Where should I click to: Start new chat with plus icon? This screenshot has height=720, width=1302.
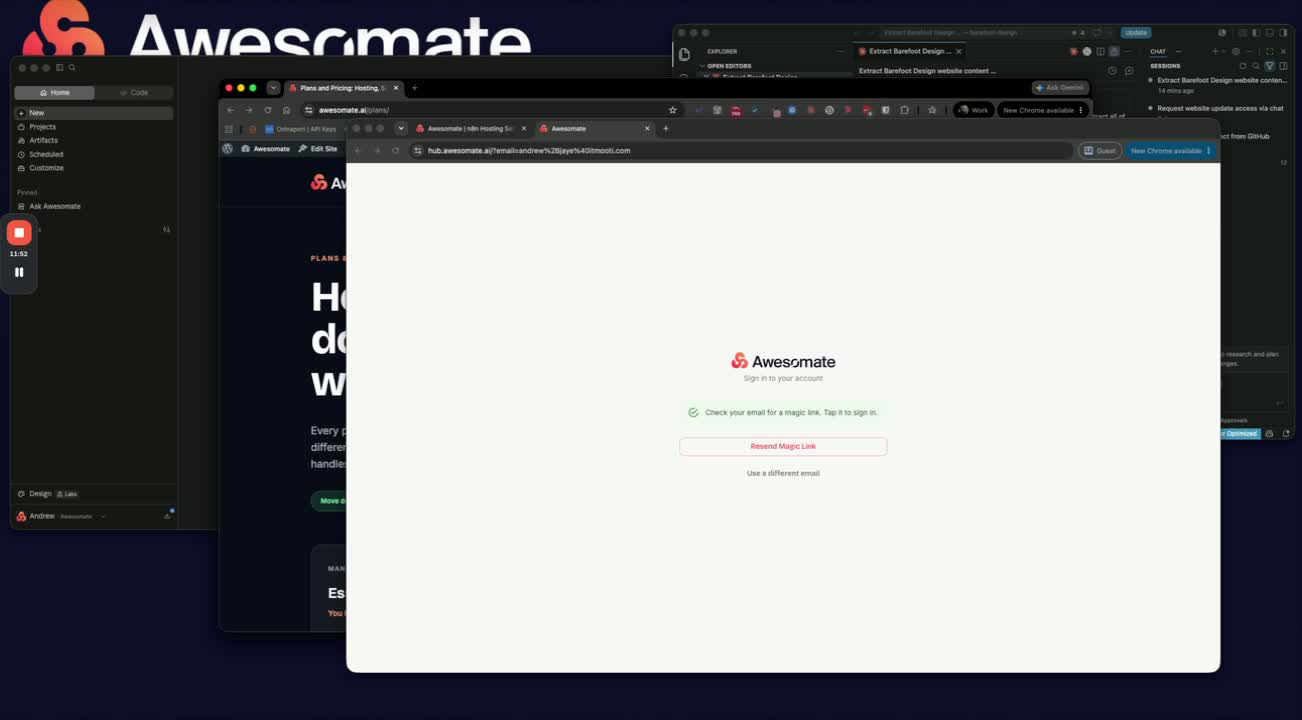click(x=1215, y=51)
